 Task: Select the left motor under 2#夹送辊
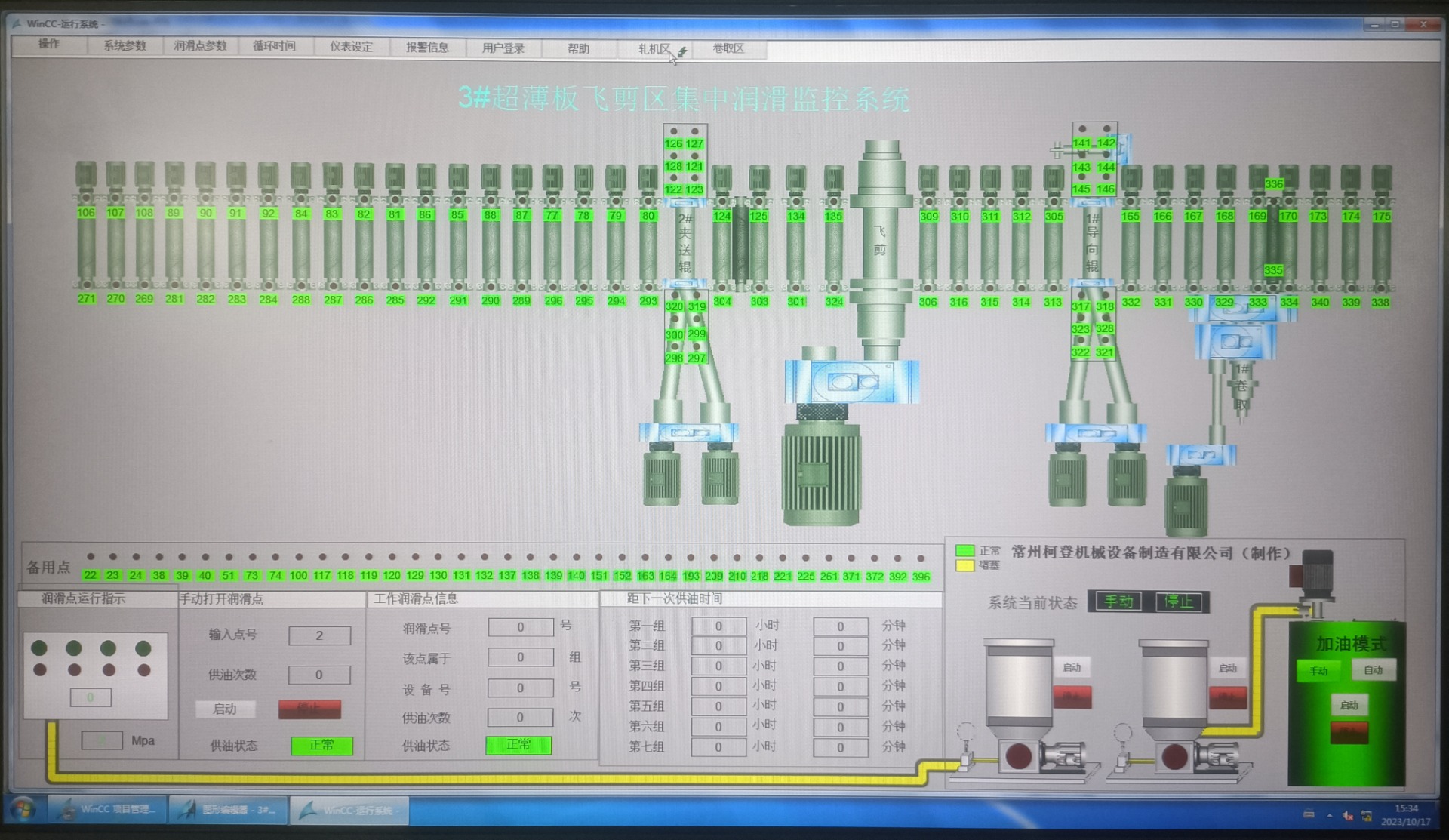coord(661,474)
